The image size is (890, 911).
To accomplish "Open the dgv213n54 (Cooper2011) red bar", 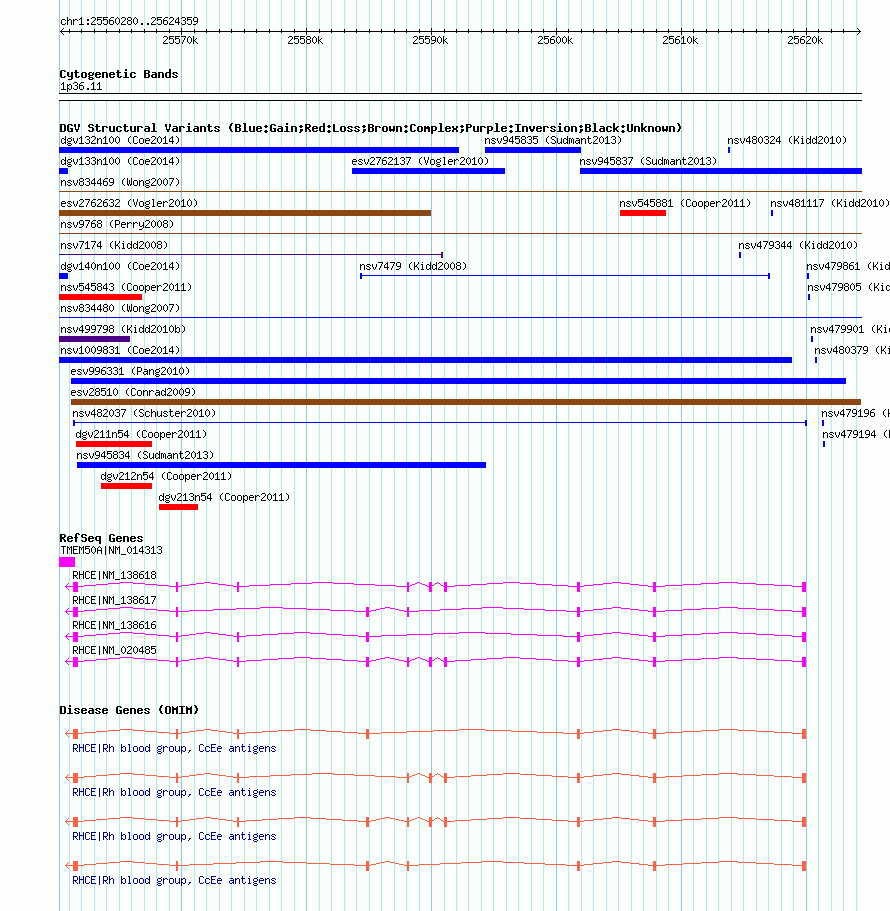I will coord(178,507).
